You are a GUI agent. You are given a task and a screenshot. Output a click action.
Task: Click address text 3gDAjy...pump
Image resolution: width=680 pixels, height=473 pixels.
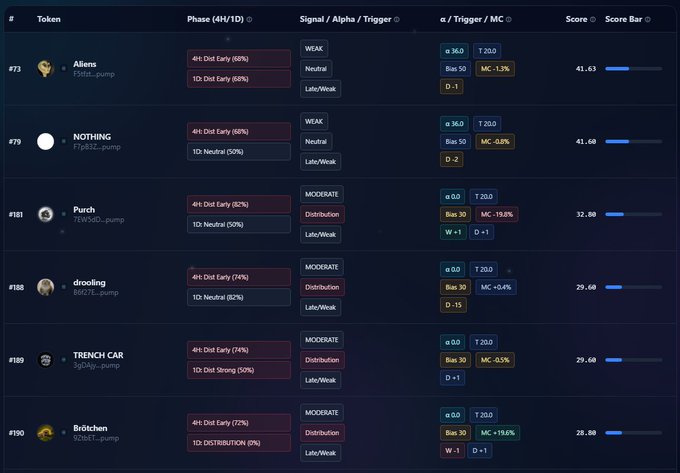pos(96,365)
